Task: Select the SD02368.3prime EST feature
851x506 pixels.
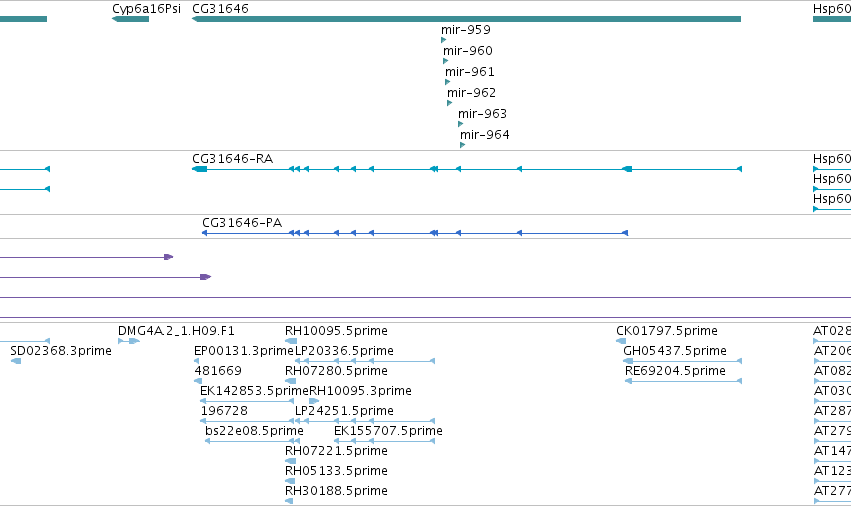Action: (x=16, y=361)
